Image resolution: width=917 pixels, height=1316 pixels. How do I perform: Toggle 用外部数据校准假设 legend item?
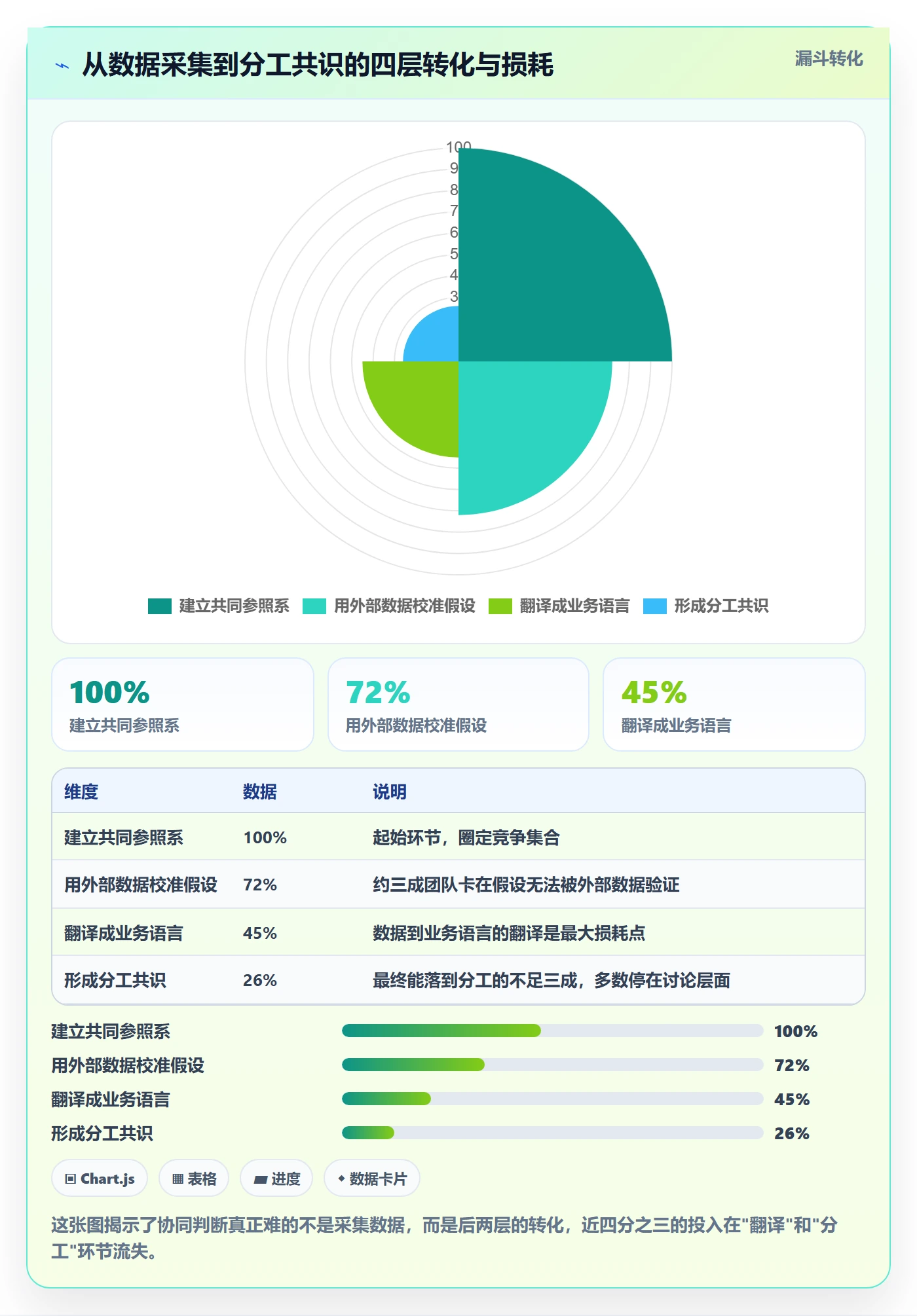389,606
